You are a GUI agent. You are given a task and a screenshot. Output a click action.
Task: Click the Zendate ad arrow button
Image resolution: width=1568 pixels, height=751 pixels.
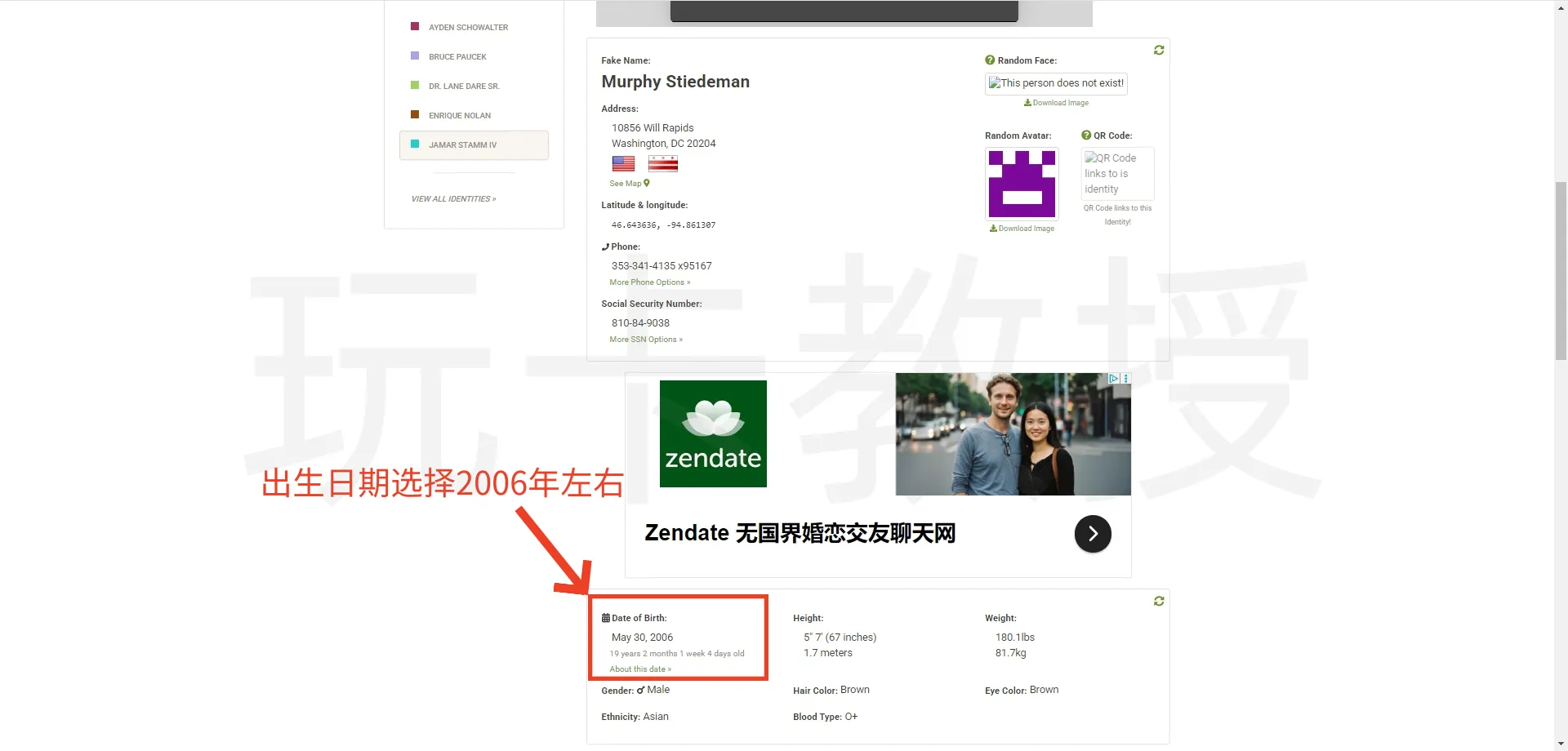1093,534
